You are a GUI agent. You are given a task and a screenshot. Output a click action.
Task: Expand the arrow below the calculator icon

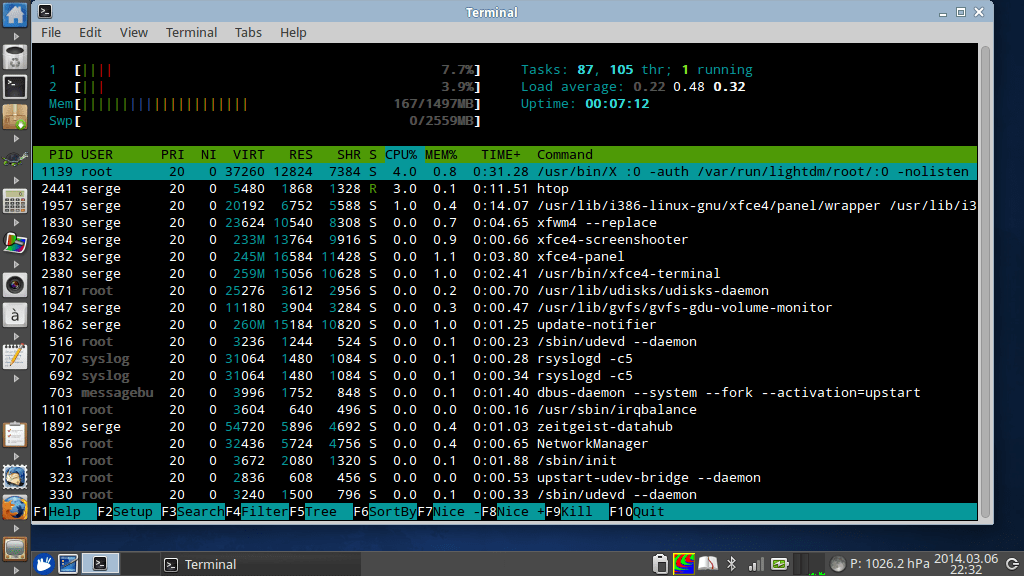coord(16,223)
